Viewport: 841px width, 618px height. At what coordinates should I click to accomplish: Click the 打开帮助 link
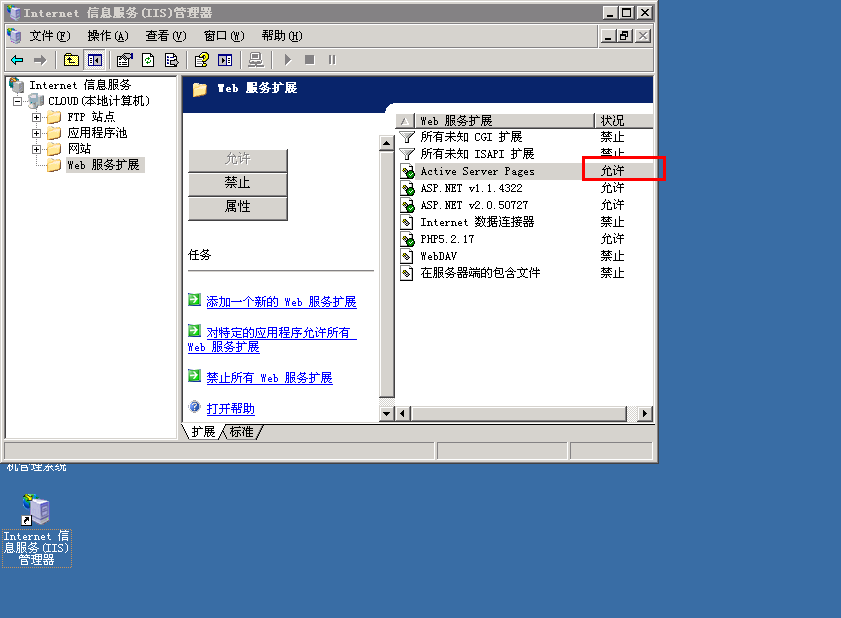click(230, 409)
